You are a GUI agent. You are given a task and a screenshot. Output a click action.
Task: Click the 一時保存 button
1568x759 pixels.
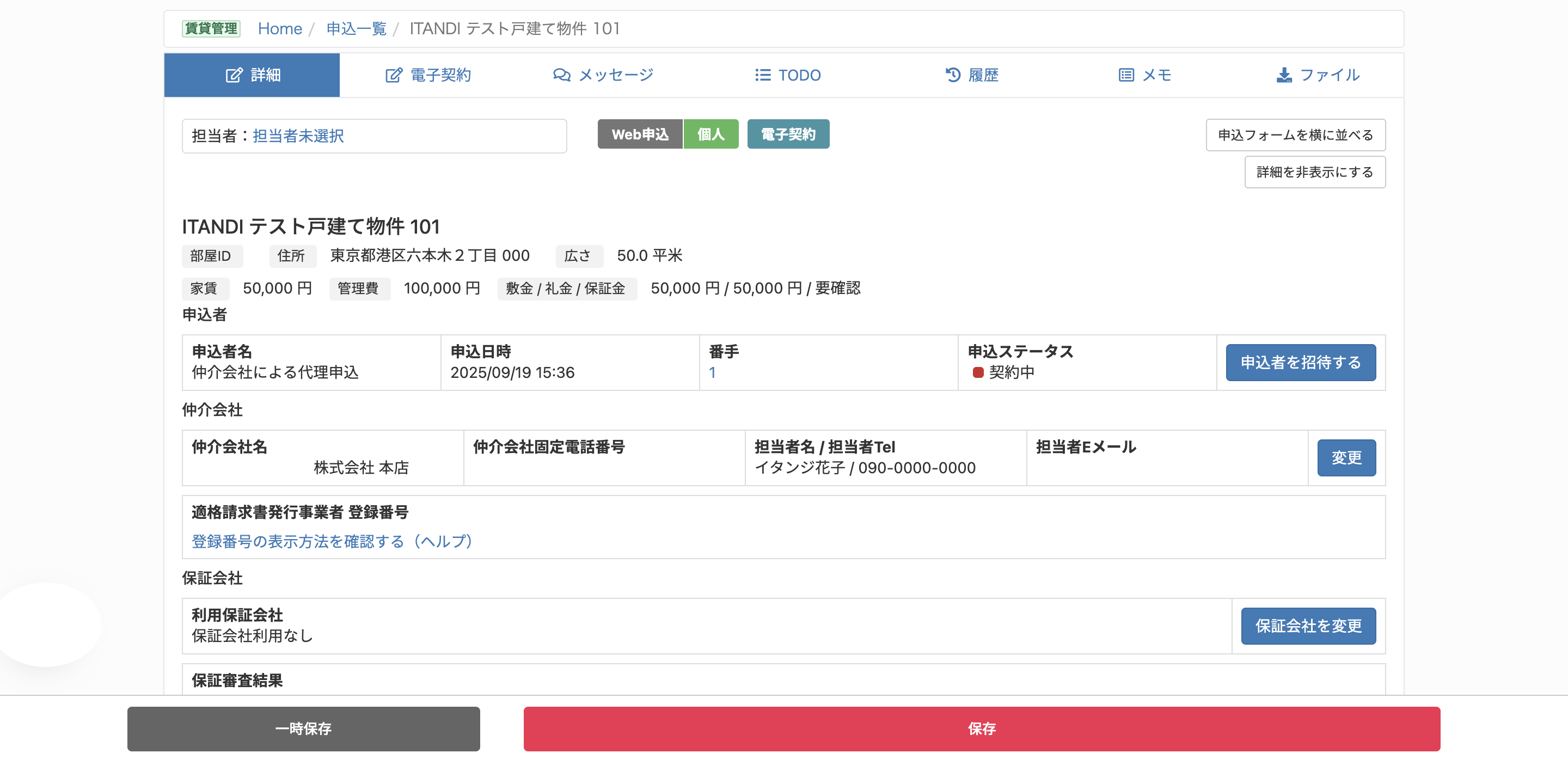click(x=303, y=729)
